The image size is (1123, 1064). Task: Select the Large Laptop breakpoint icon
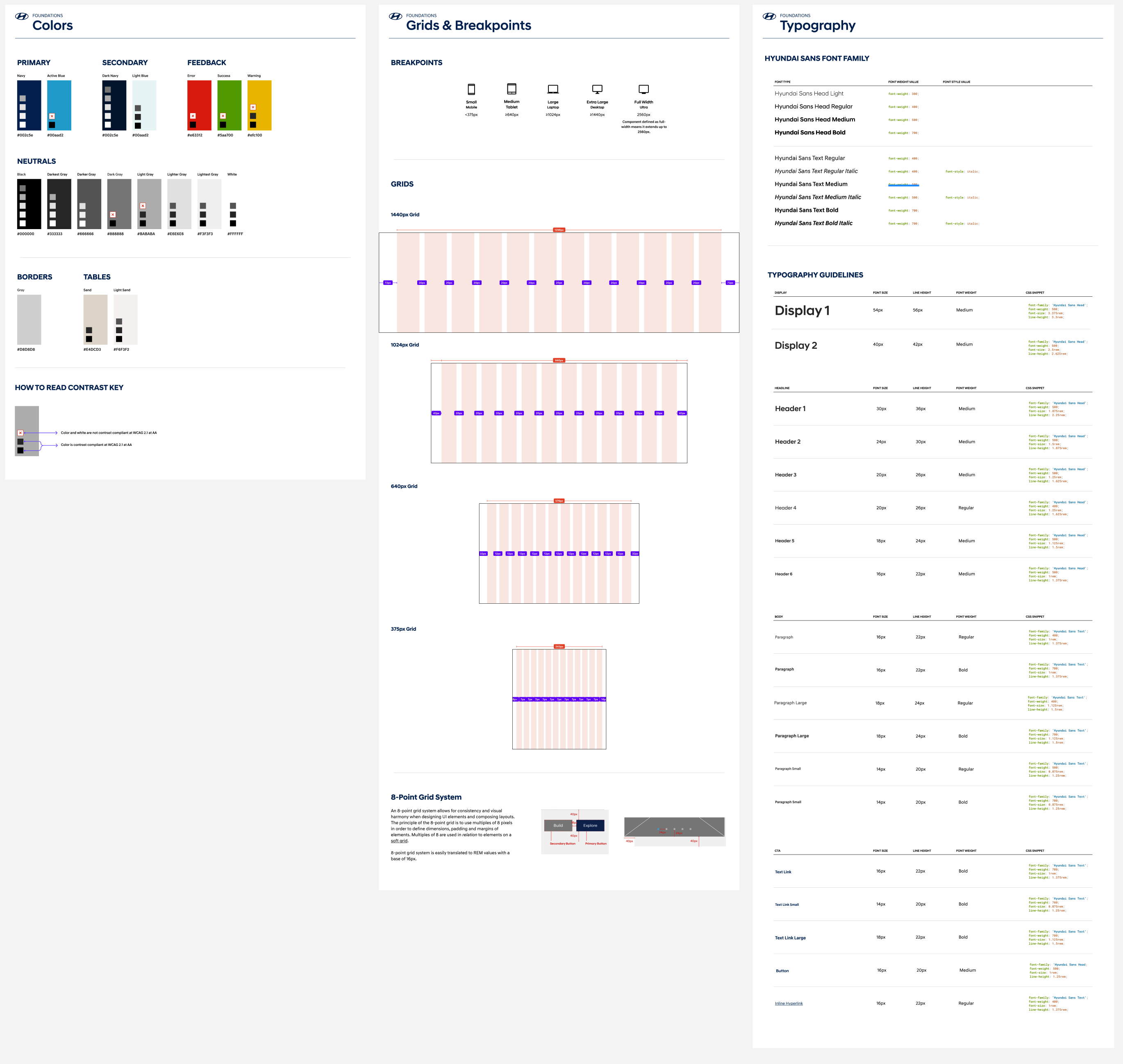(552, 90)
